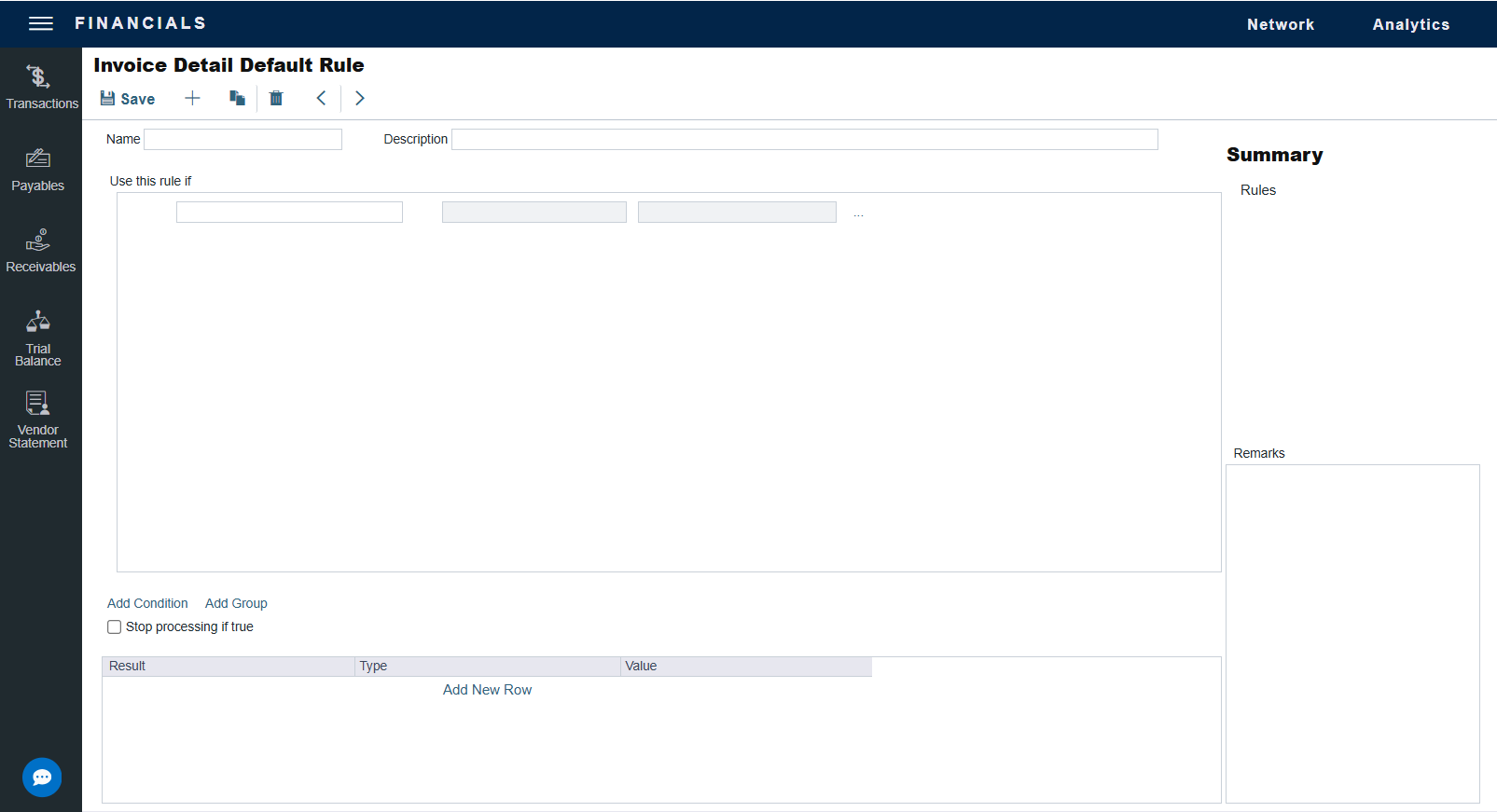The height and width of the screenshot is (812, 1497).
Task: Click the copy rule icon
Action: click(x=237, y=98)
